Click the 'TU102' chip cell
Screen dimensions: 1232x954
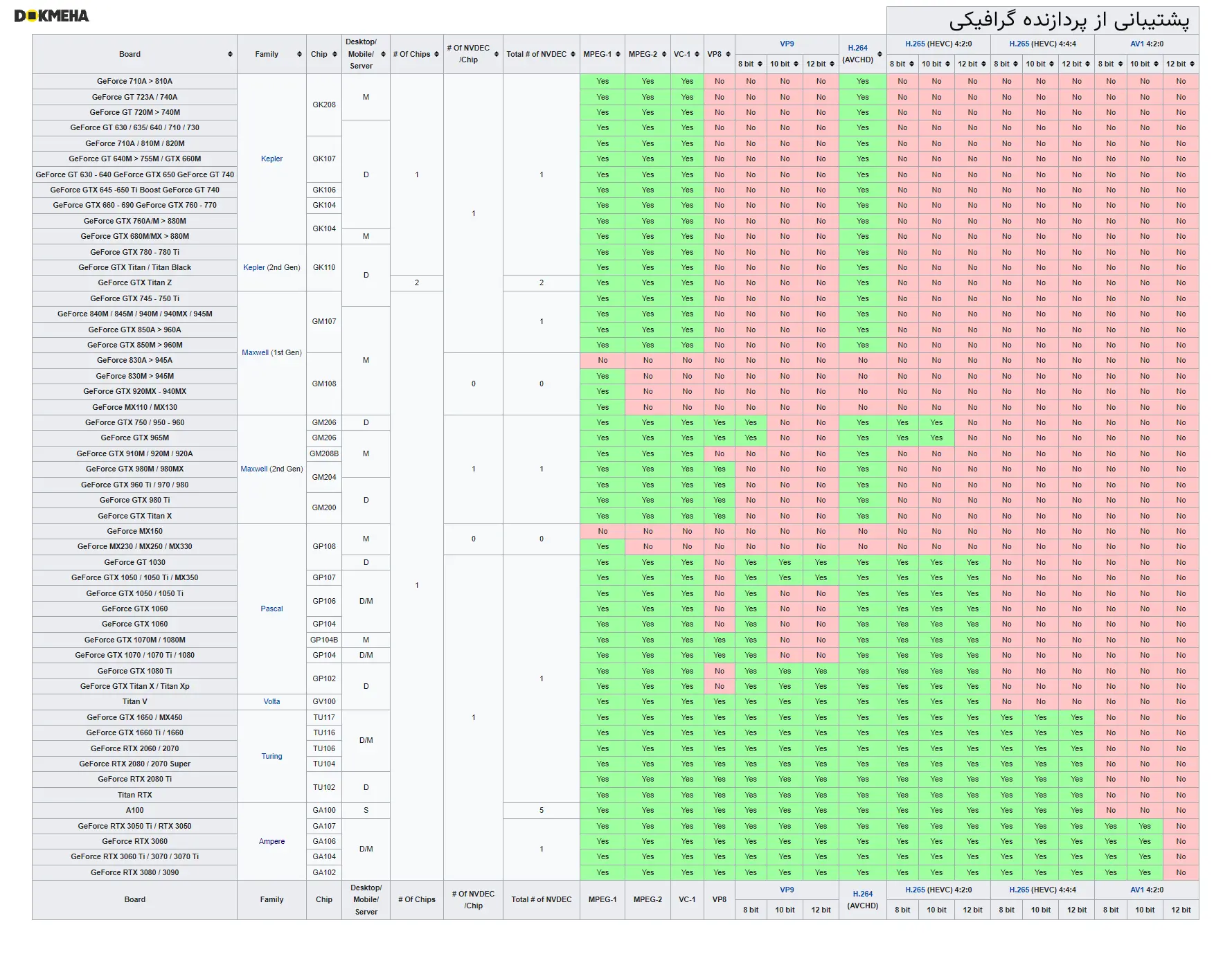(324, 787)
